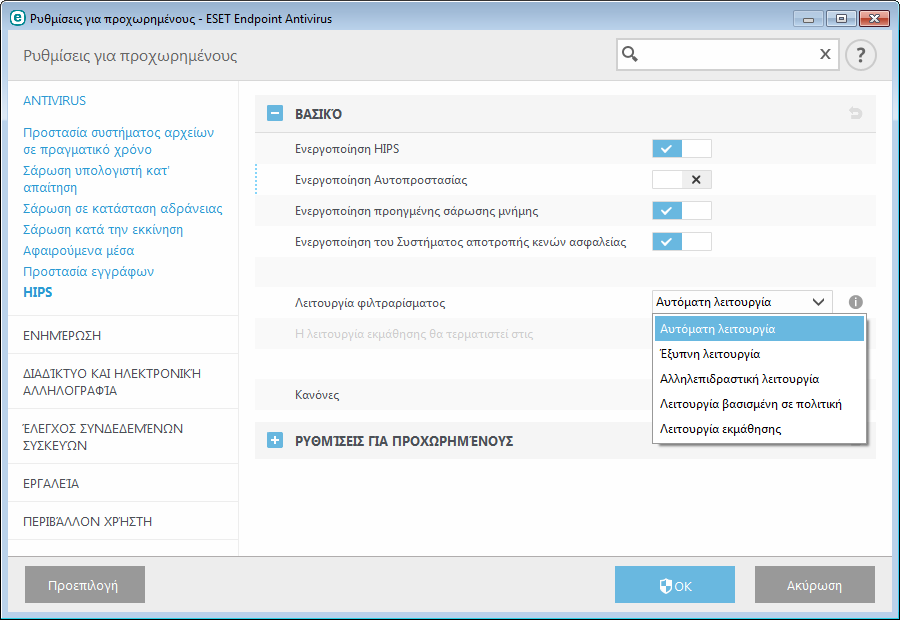Click the Κανόνες row label
This screenshot has height=620, width=900.
[x=317, y=395]
